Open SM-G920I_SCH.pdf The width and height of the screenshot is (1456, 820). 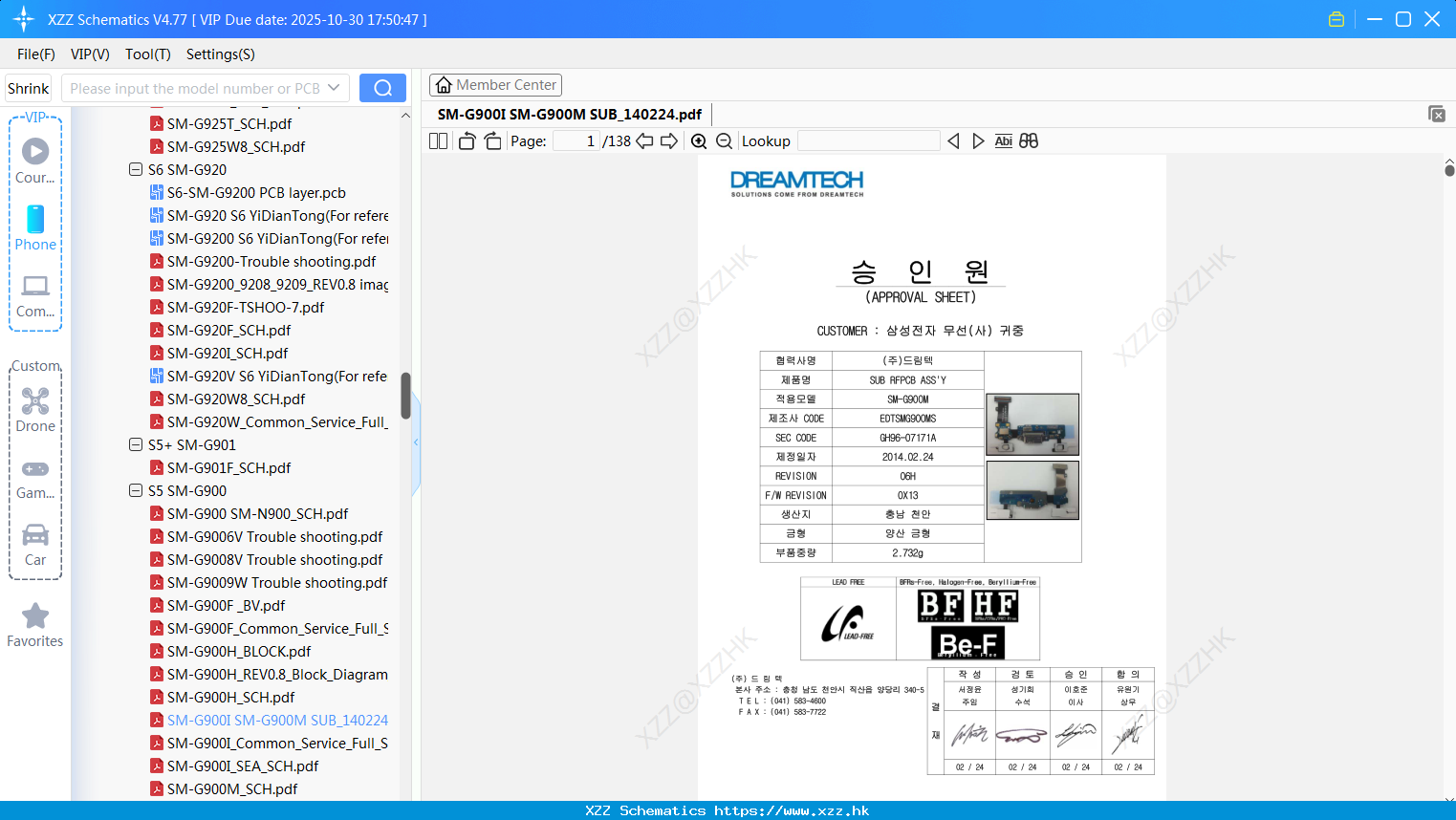pyautogui.click(x=228, y=353)
